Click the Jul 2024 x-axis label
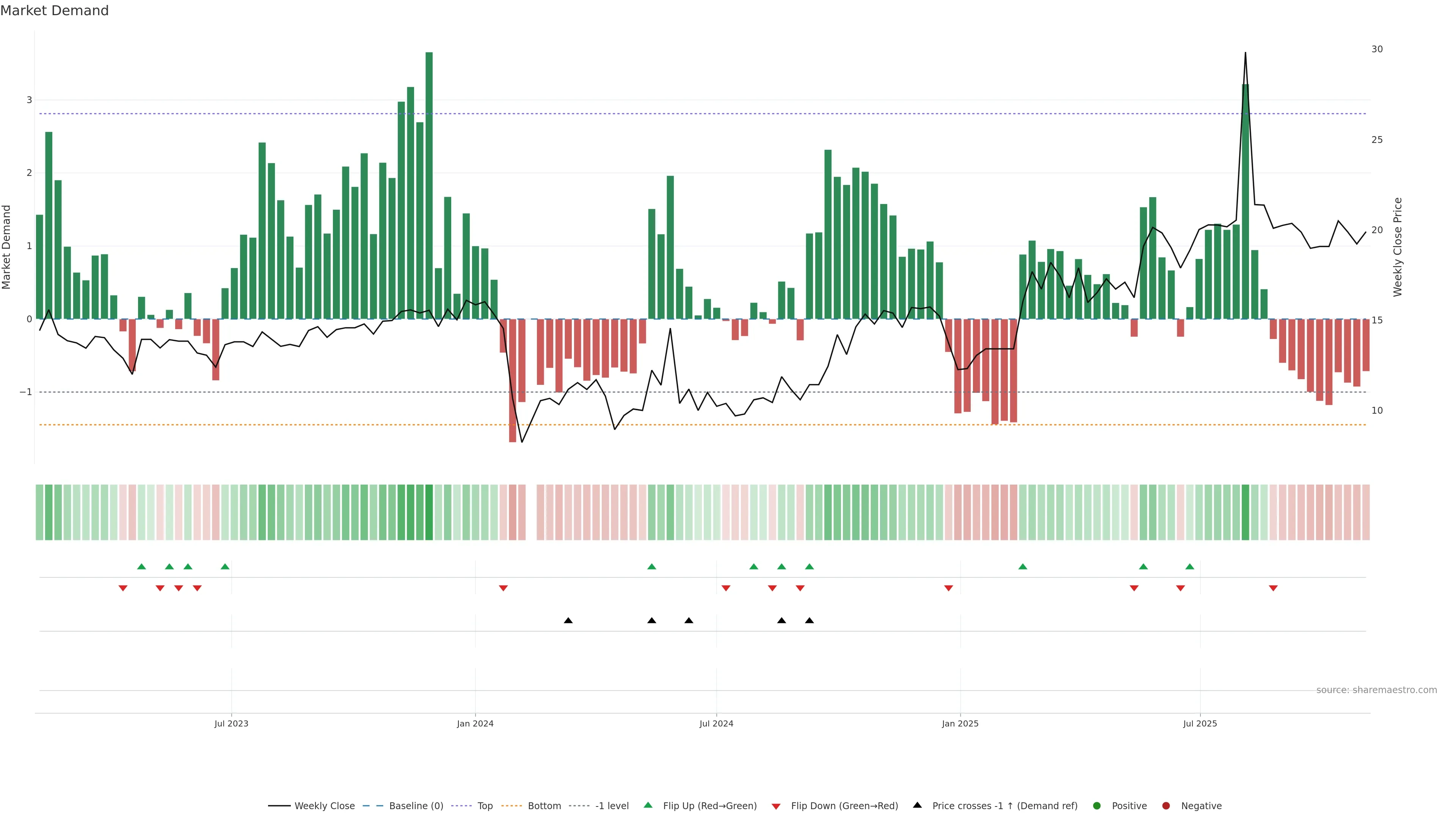 tap(716, 723)
